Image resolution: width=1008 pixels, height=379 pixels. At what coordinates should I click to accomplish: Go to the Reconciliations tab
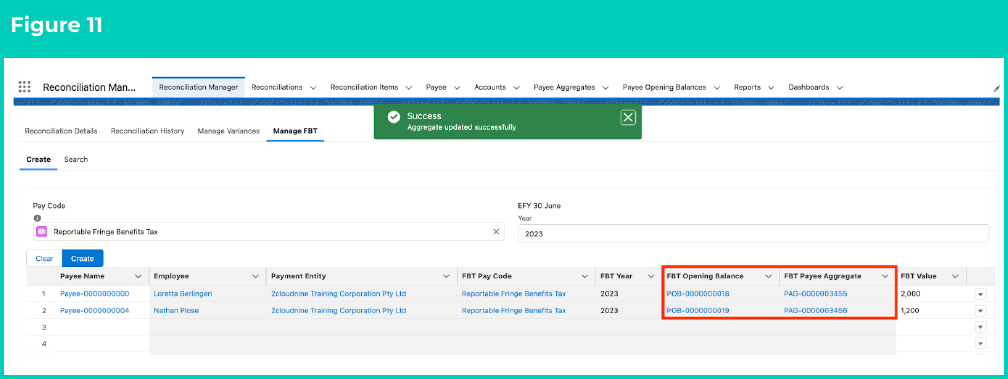277,87
